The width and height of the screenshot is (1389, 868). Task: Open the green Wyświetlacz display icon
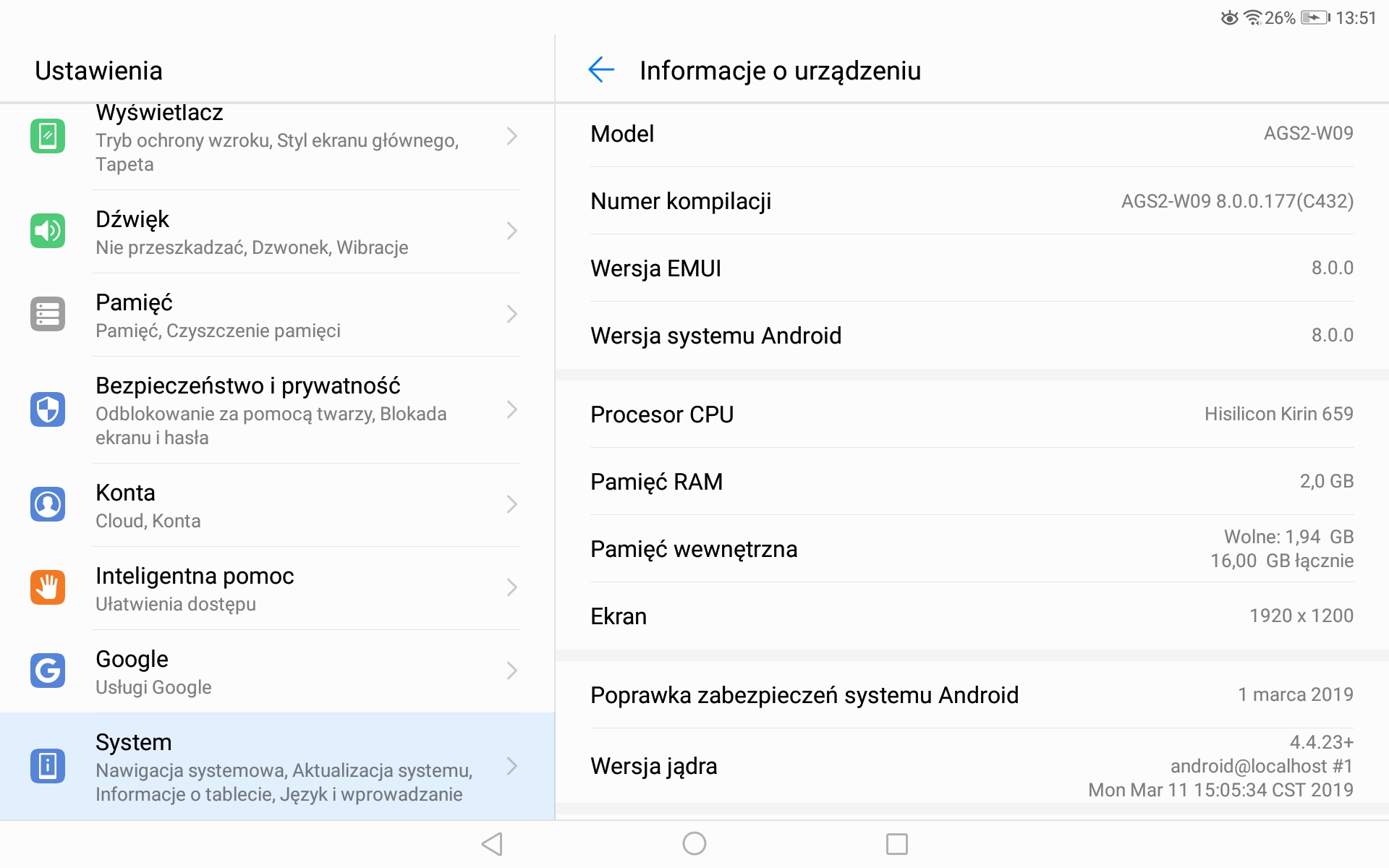(48, 136)
